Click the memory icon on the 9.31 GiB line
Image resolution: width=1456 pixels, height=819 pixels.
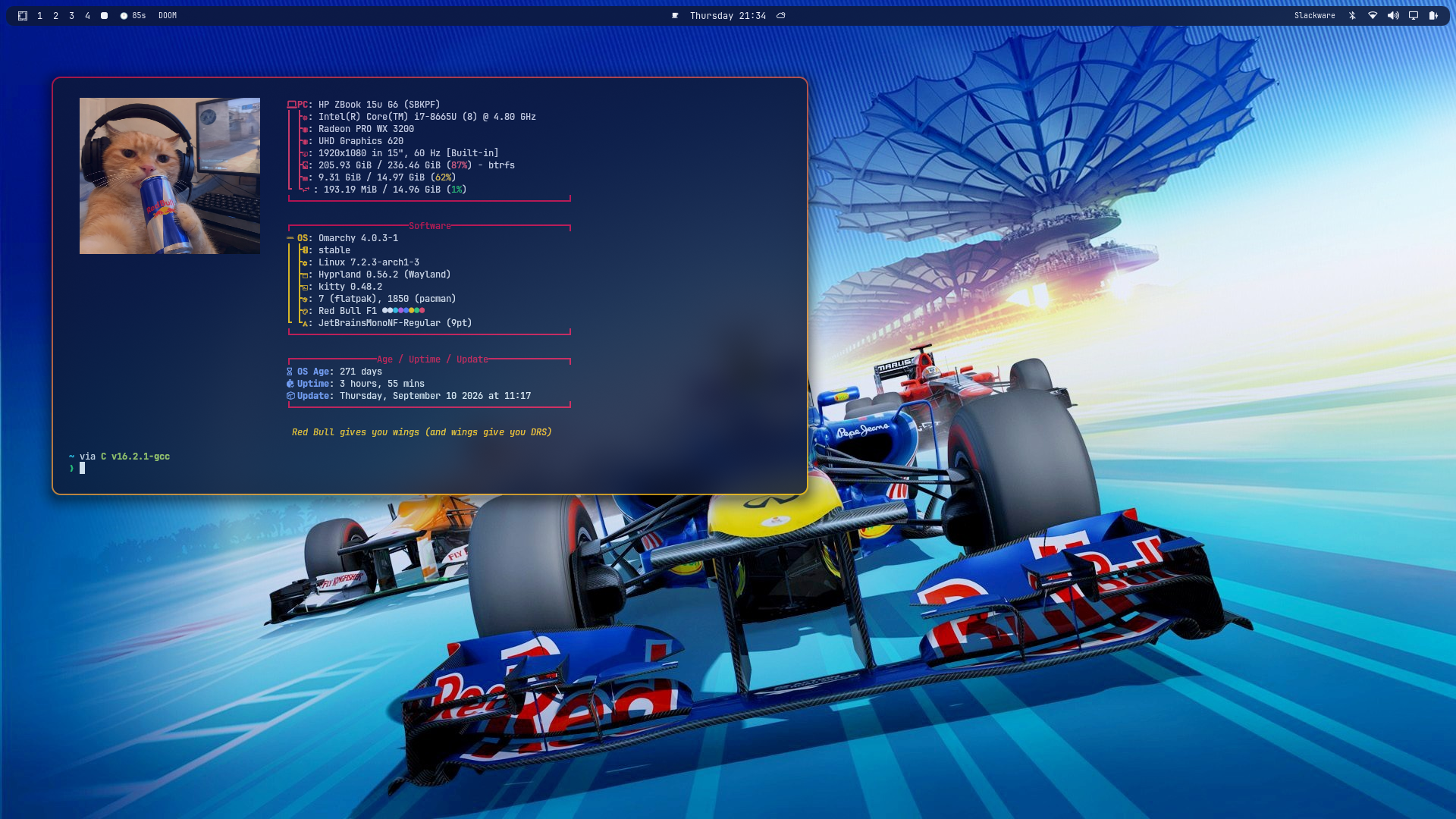pyautogui.click(x=305, y=178)
